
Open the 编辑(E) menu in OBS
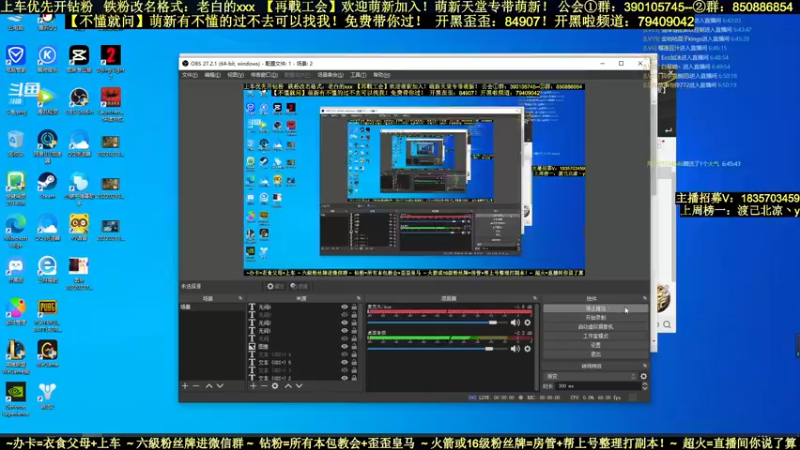click(x=212, y=75)
